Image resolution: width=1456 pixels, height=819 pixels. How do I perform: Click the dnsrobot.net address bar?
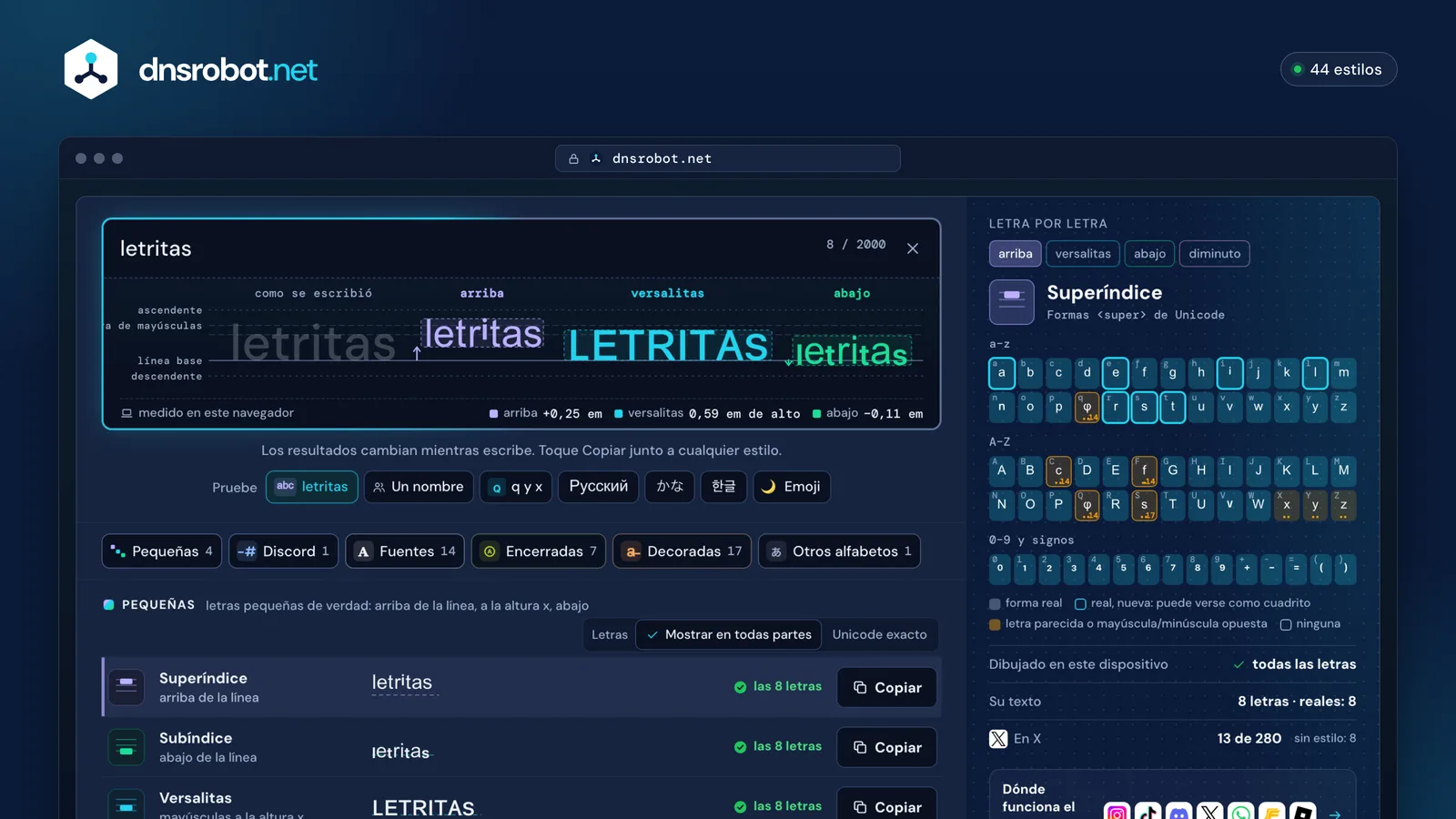728,158
